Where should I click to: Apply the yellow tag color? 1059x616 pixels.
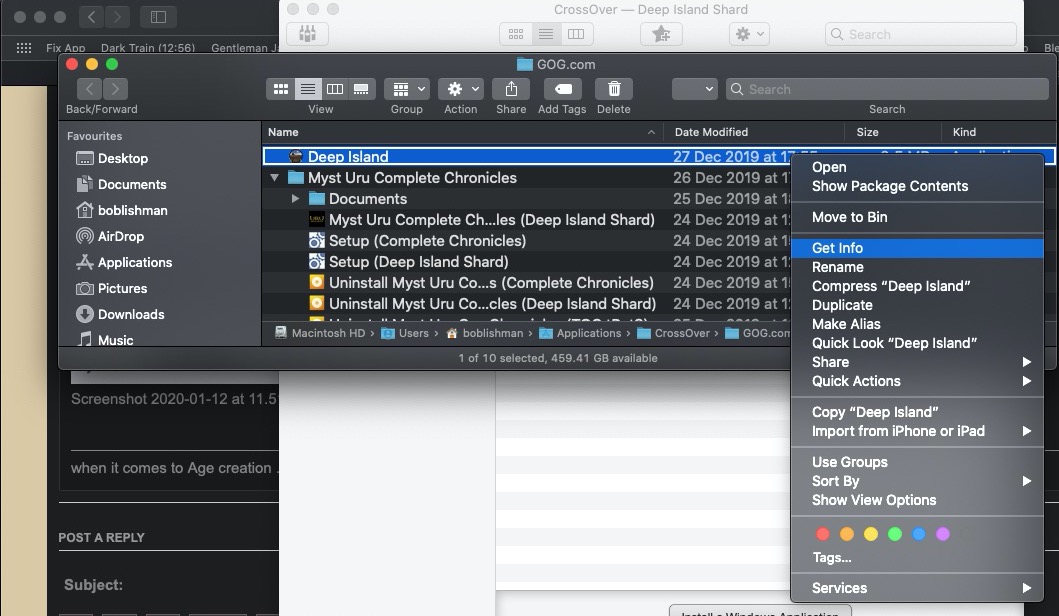[x=871, y=534]
